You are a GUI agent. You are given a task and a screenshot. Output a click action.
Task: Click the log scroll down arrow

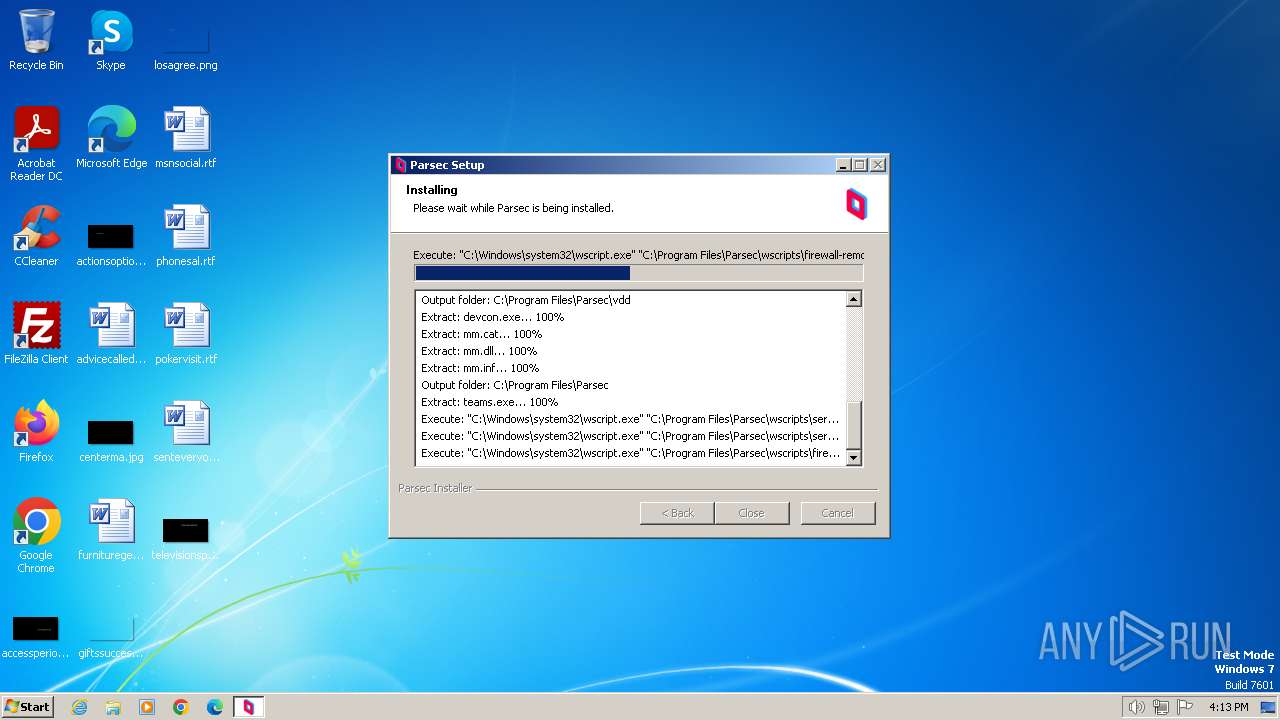click(x=854, y=458)
